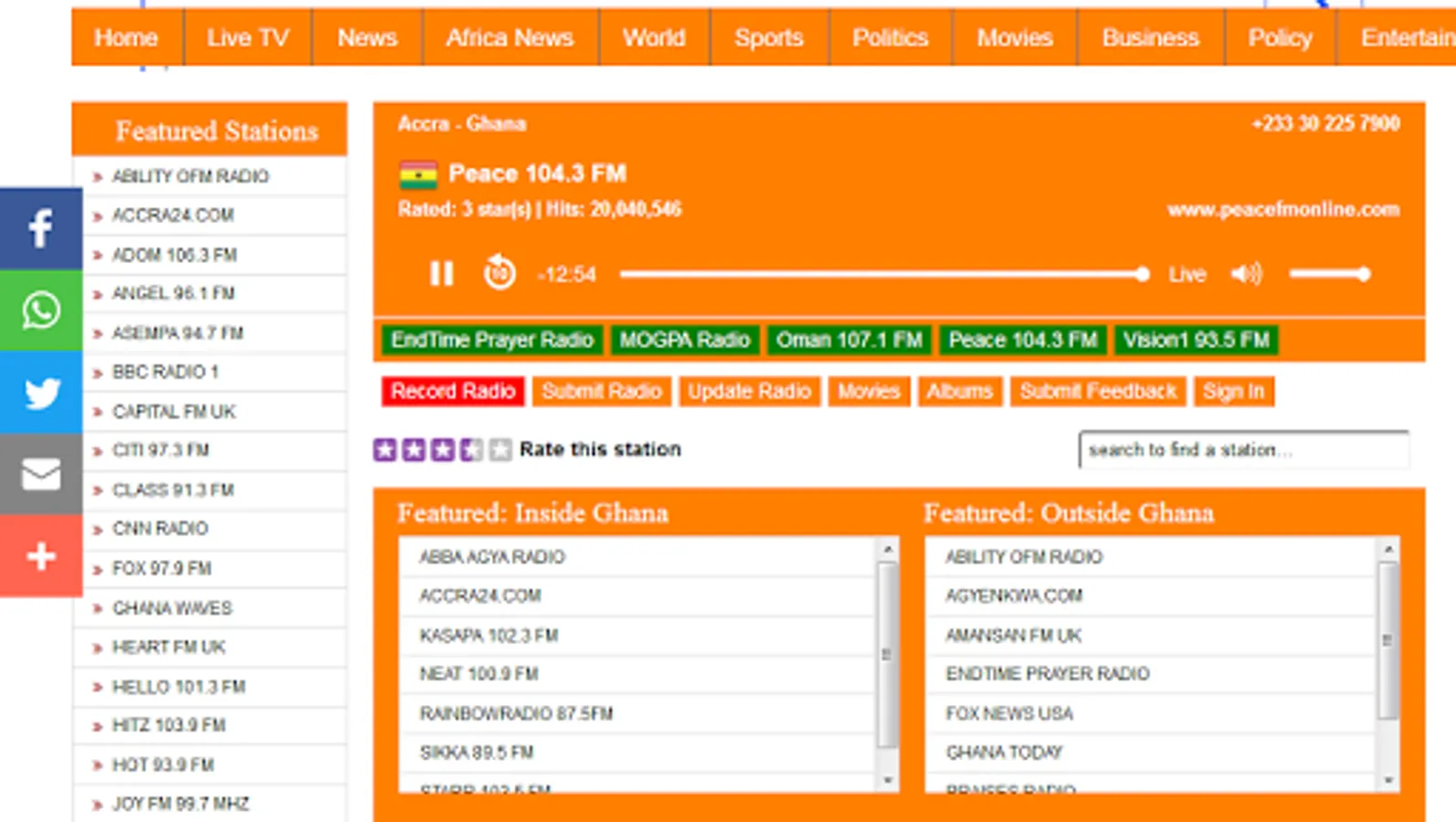
Task: Open ABILITY OFM RADIO in Featured Stations
Action: click(190, 176)
